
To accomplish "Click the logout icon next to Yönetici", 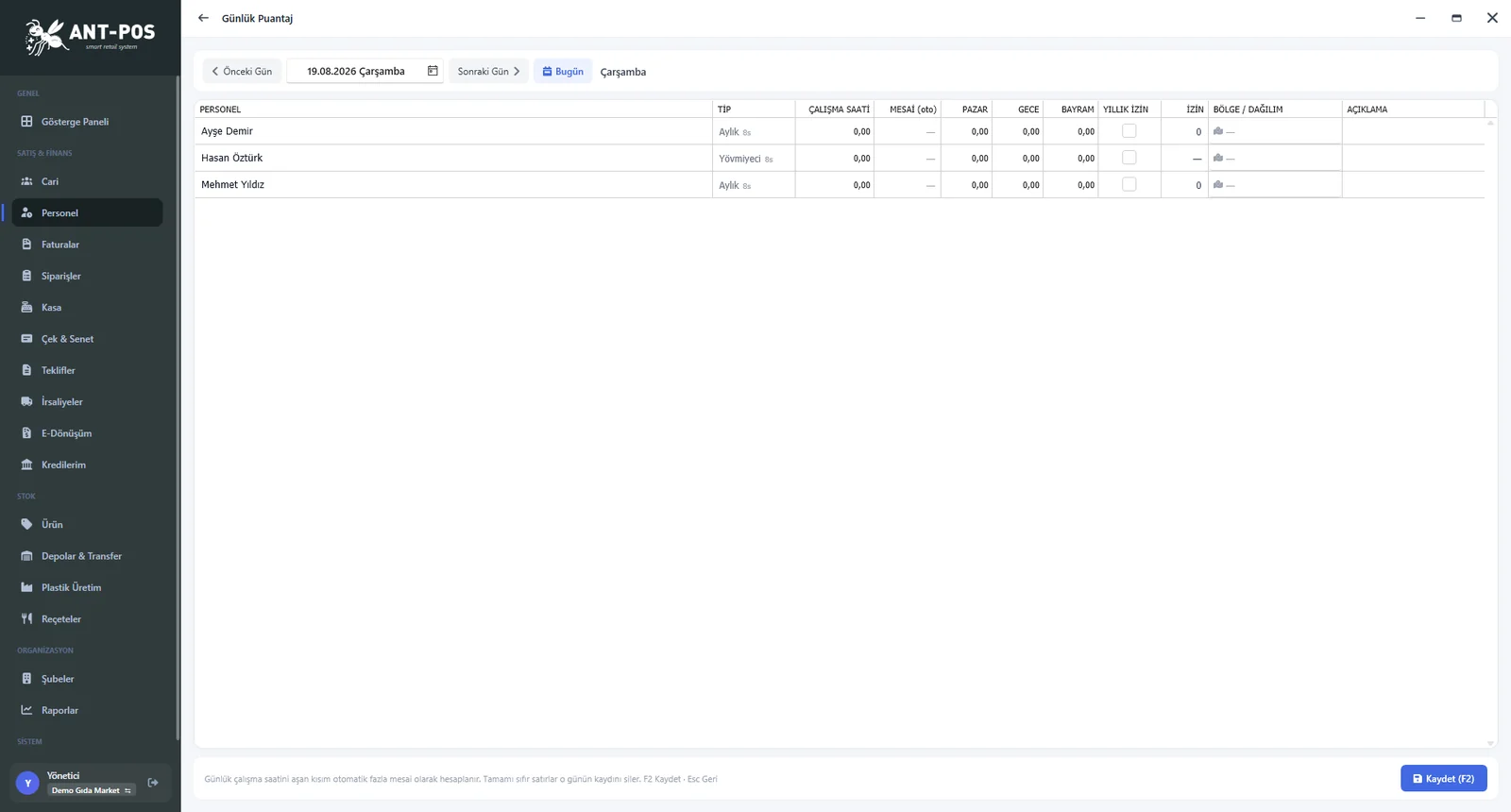I will (x=153, y=783).
